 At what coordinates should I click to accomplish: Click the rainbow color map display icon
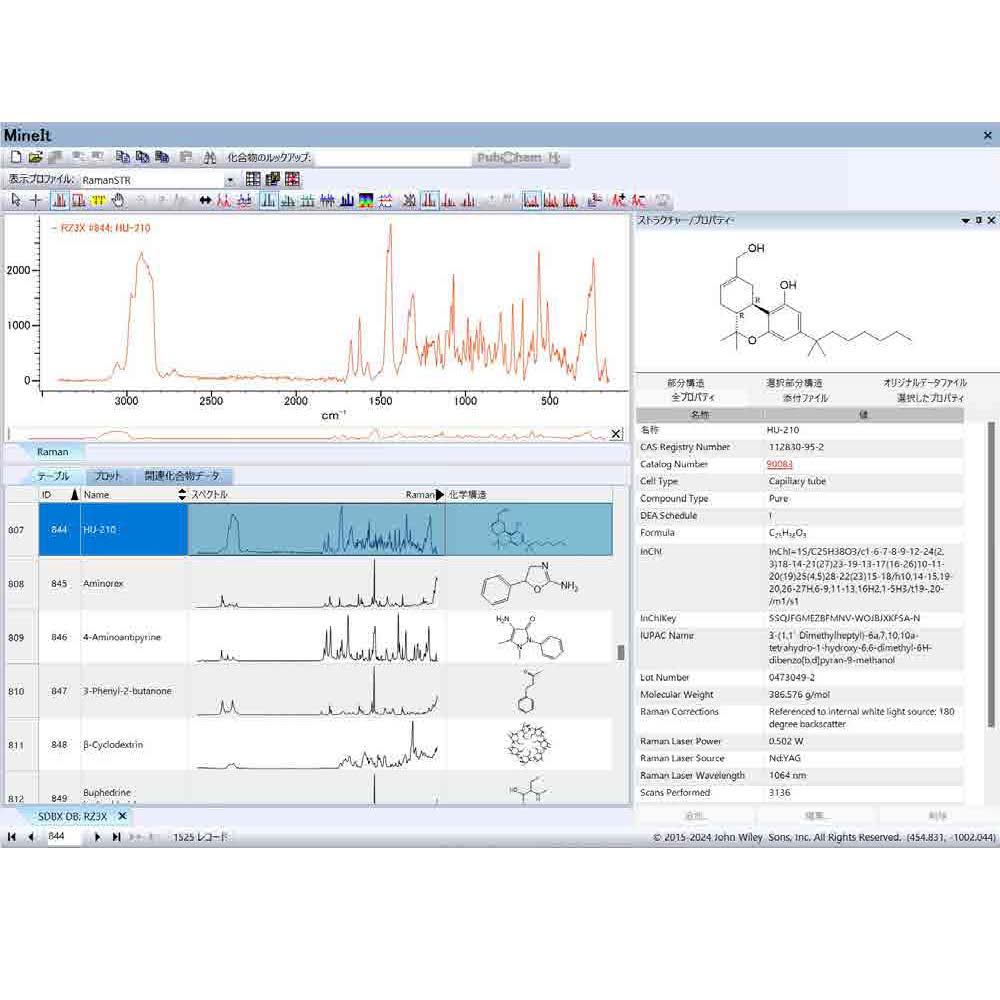366,201
